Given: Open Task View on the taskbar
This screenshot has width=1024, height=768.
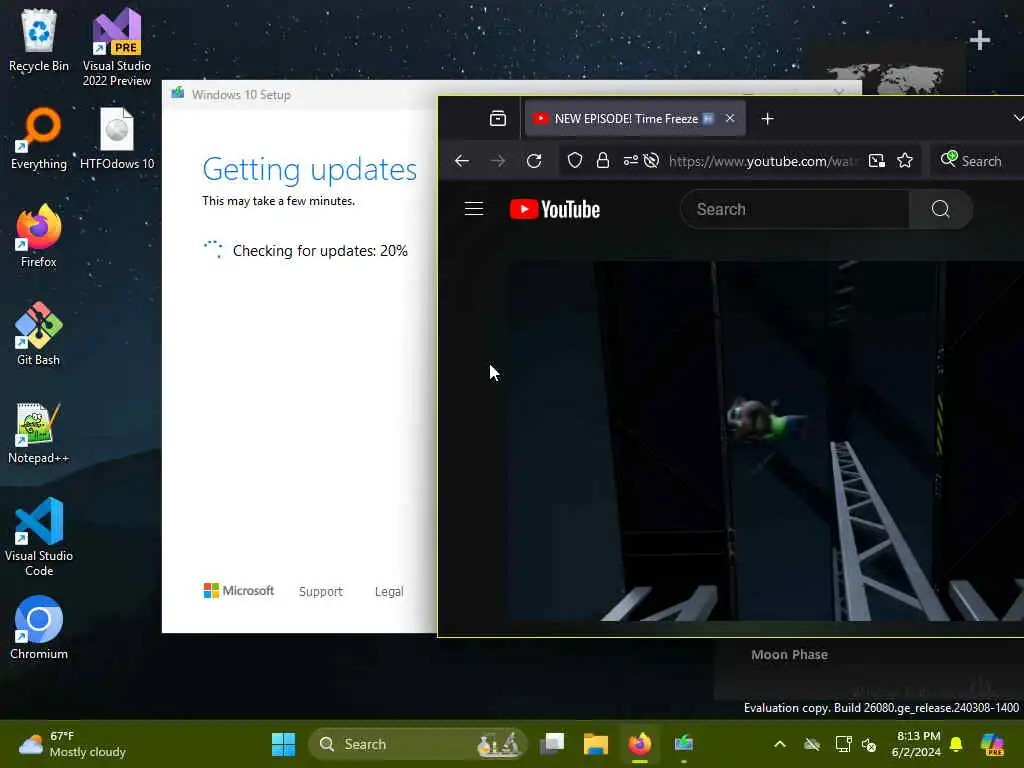Looking at the screenshot, I should [552, 744].
